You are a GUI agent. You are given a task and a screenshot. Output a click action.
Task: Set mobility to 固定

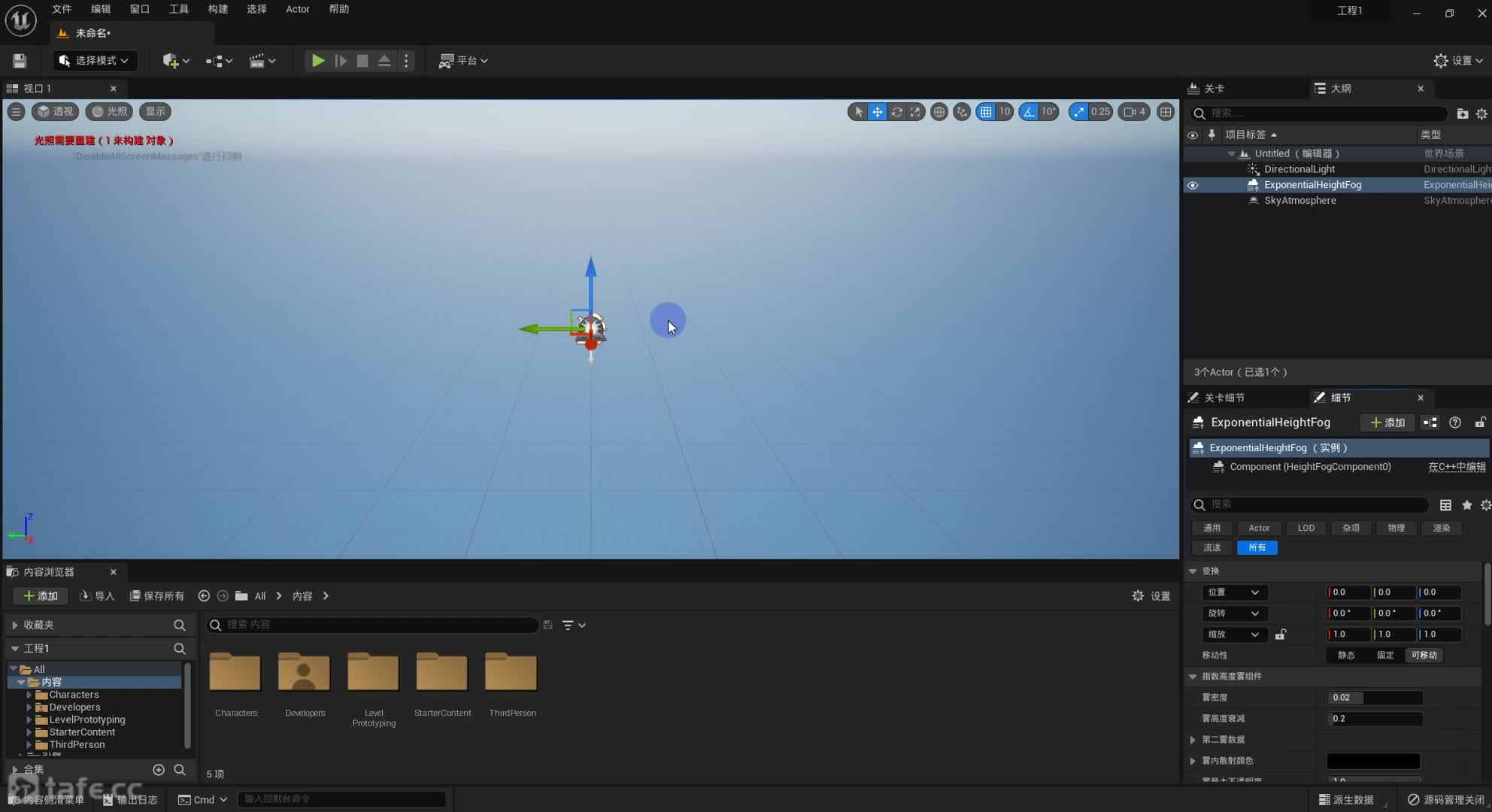pos(1385,656)
